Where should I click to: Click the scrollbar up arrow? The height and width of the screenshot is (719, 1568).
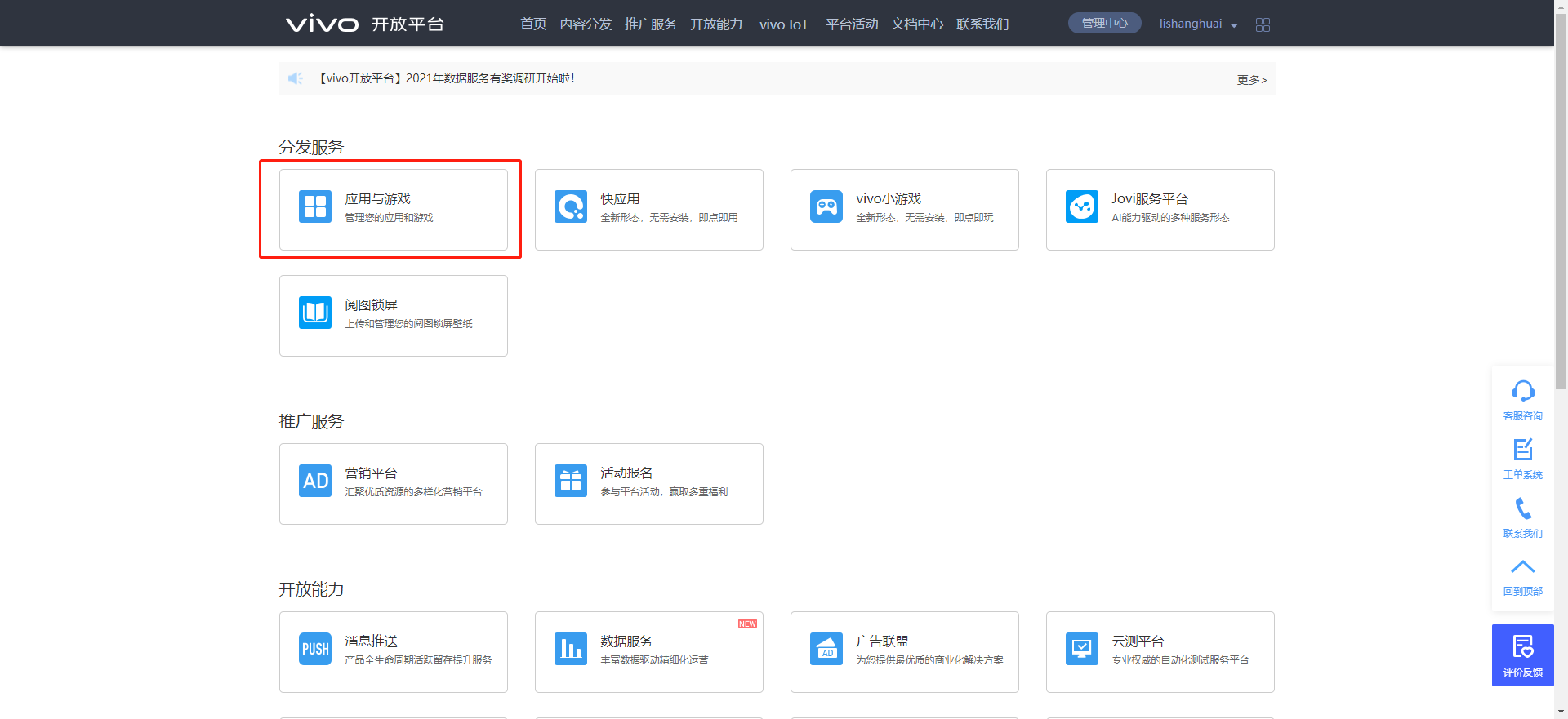click(1561, 6)
